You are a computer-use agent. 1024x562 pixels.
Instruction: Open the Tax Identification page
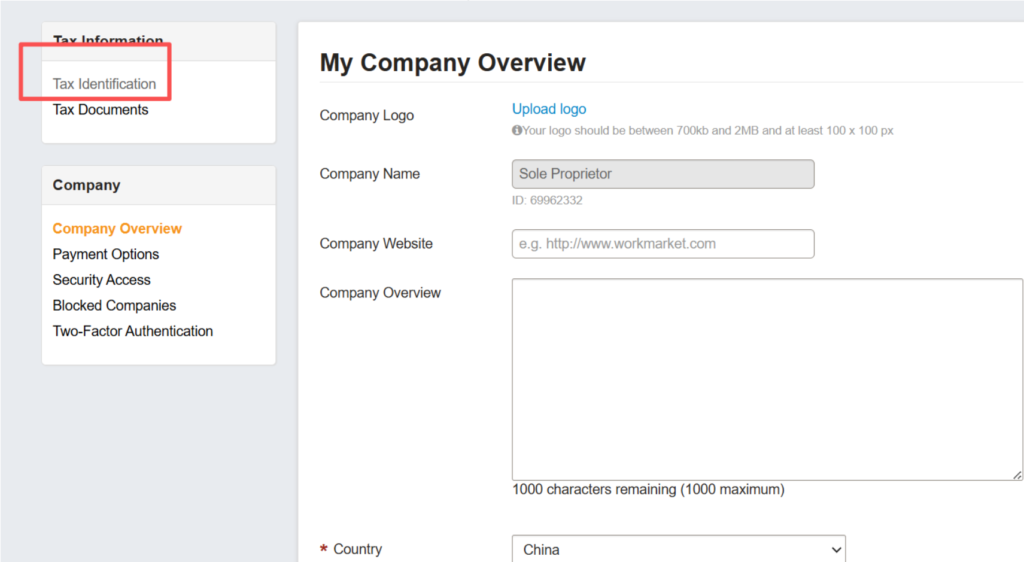(x=104, y=84)
